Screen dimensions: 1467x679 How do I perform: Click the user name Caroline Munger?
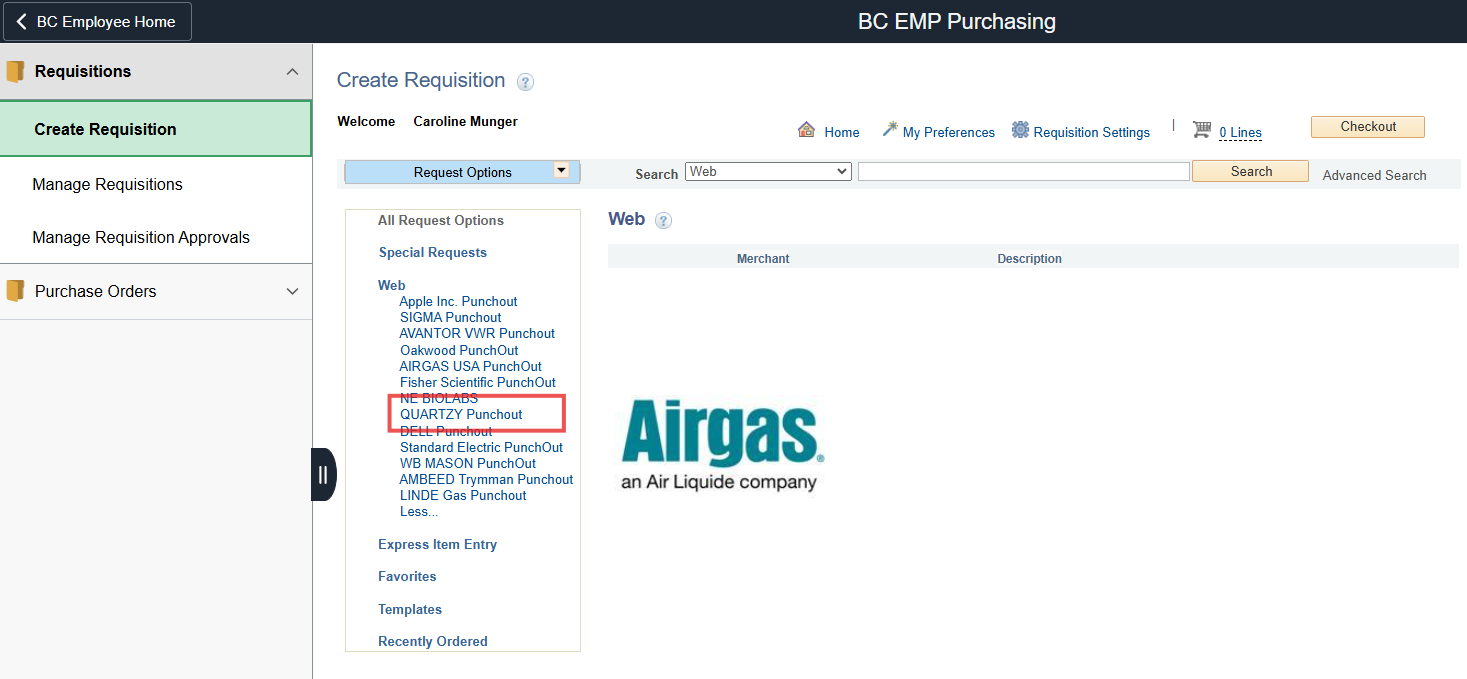pos(465,121)
